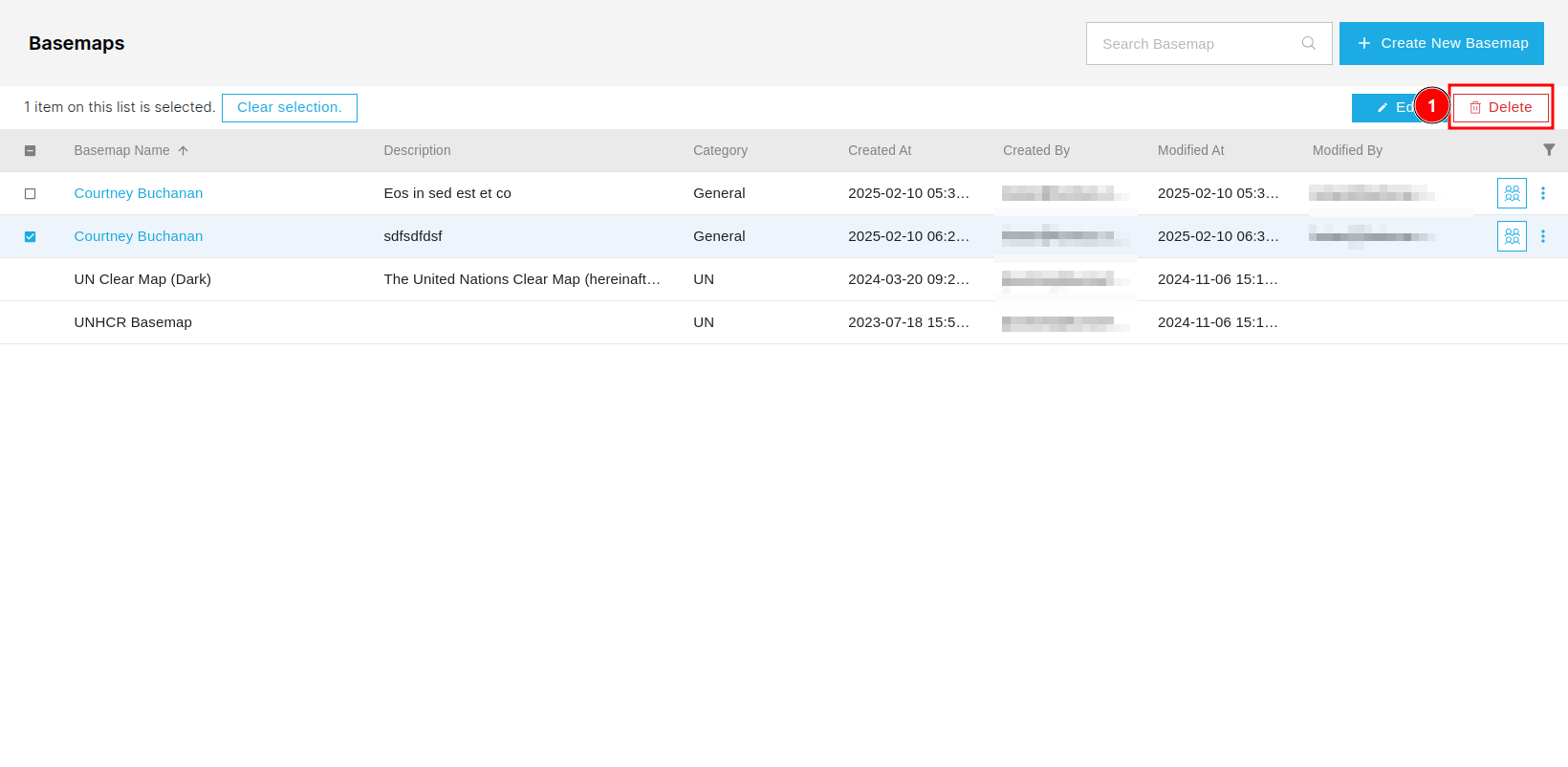Click the Created By column header
Image resolution: width=1568 pixels, height=767 pixels.
coord(1036,150)
